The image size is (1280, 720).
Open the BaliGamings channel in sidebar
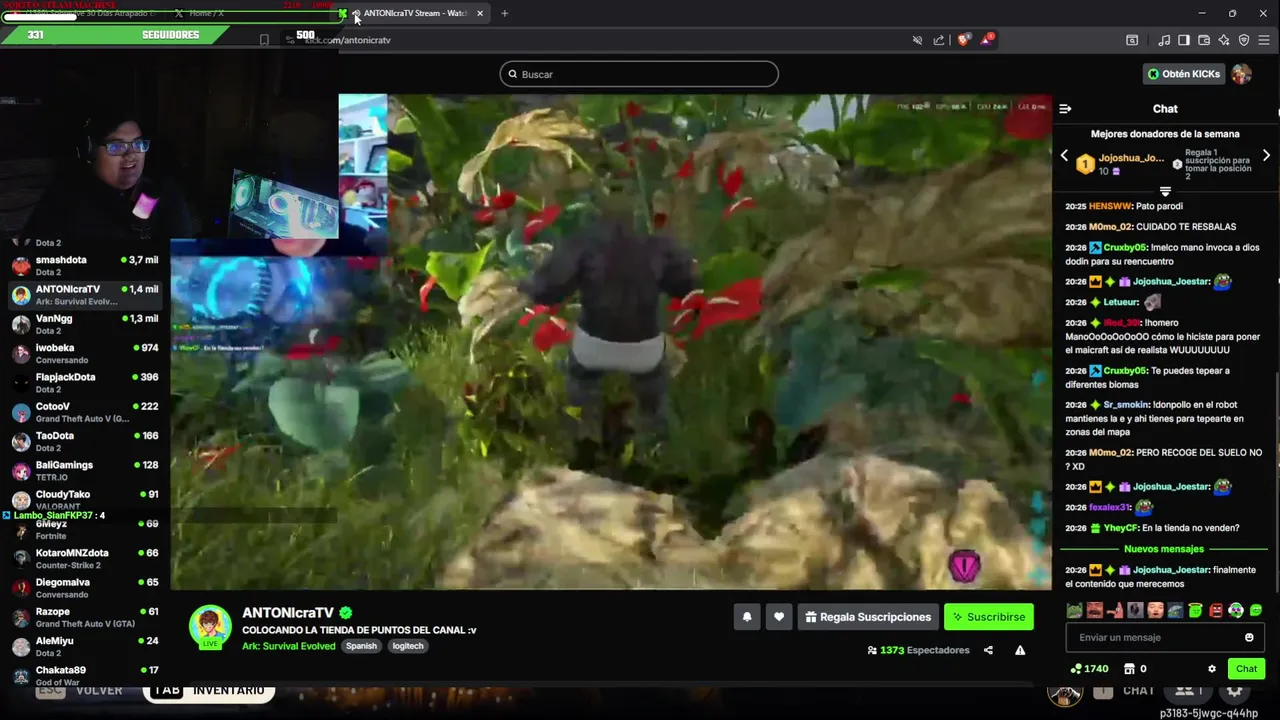(85, 470)
